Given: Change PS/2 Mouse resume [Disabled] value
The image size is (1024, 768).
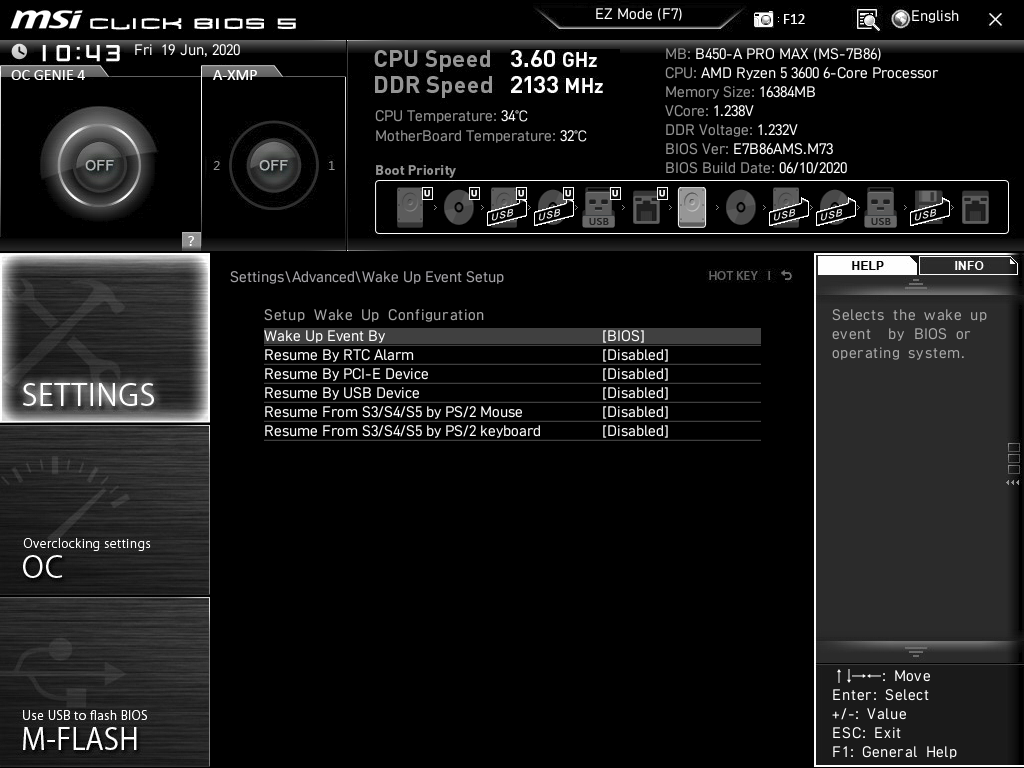Looking at the screenshot, I should 635,411.
